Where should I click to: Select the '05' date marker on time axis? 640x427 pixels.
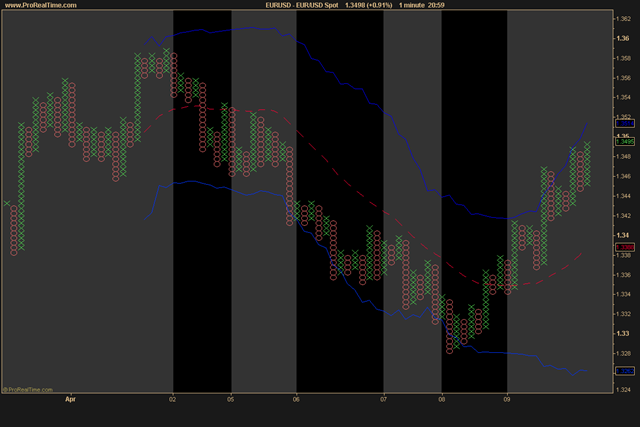tap(231, 399)
